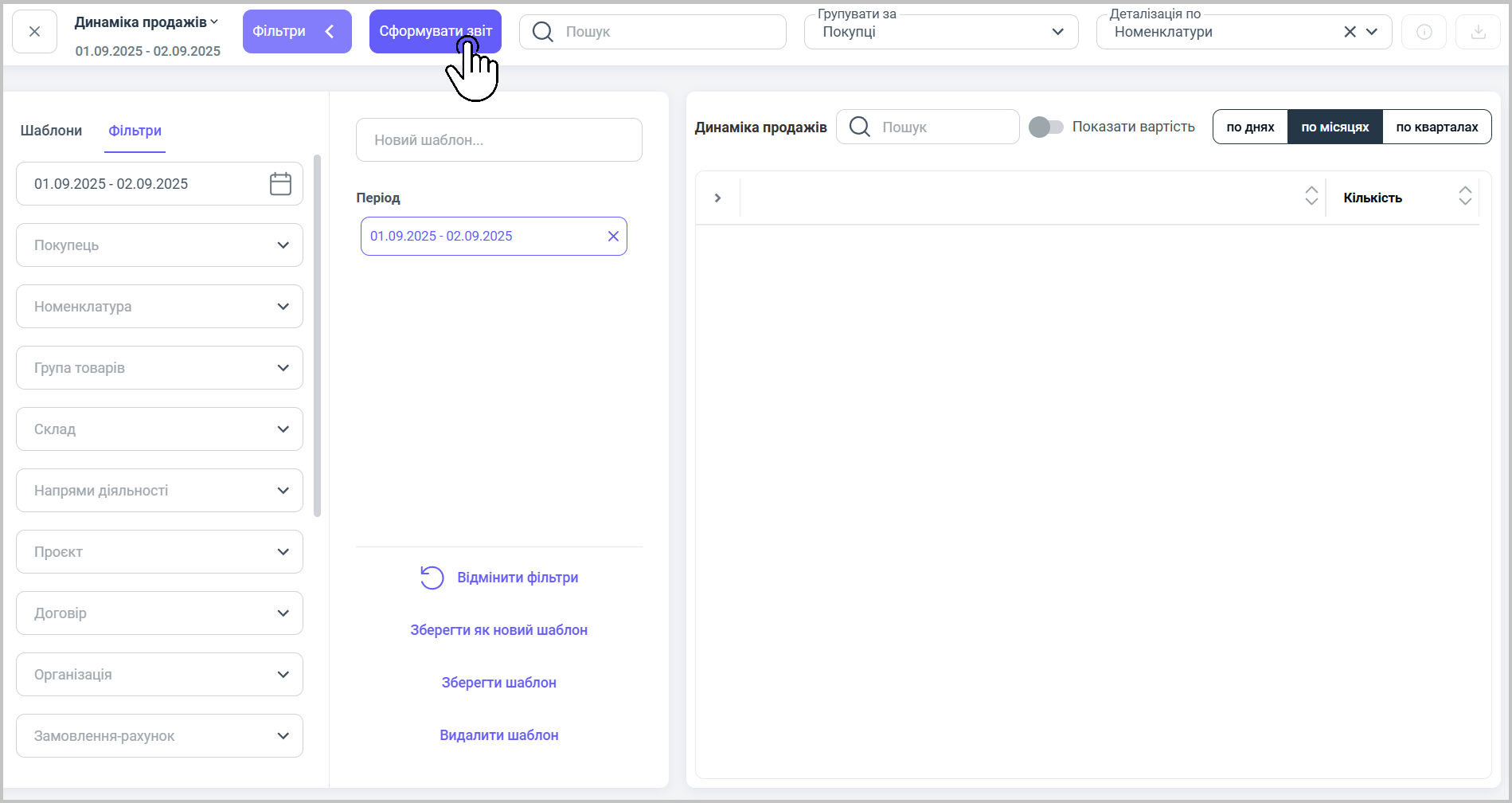1512x803 pixels.
Task: Toggle the Показати вартість switch
Action: tap(1045, 127)
